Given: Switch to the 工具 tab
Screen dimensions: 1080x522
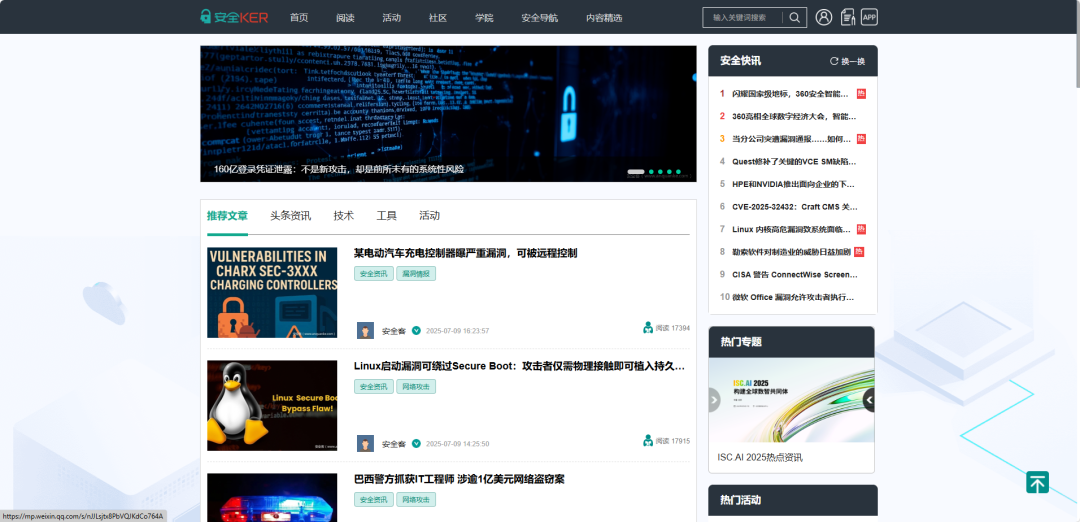Looking at the screenshot, I should tap(386, 216).
